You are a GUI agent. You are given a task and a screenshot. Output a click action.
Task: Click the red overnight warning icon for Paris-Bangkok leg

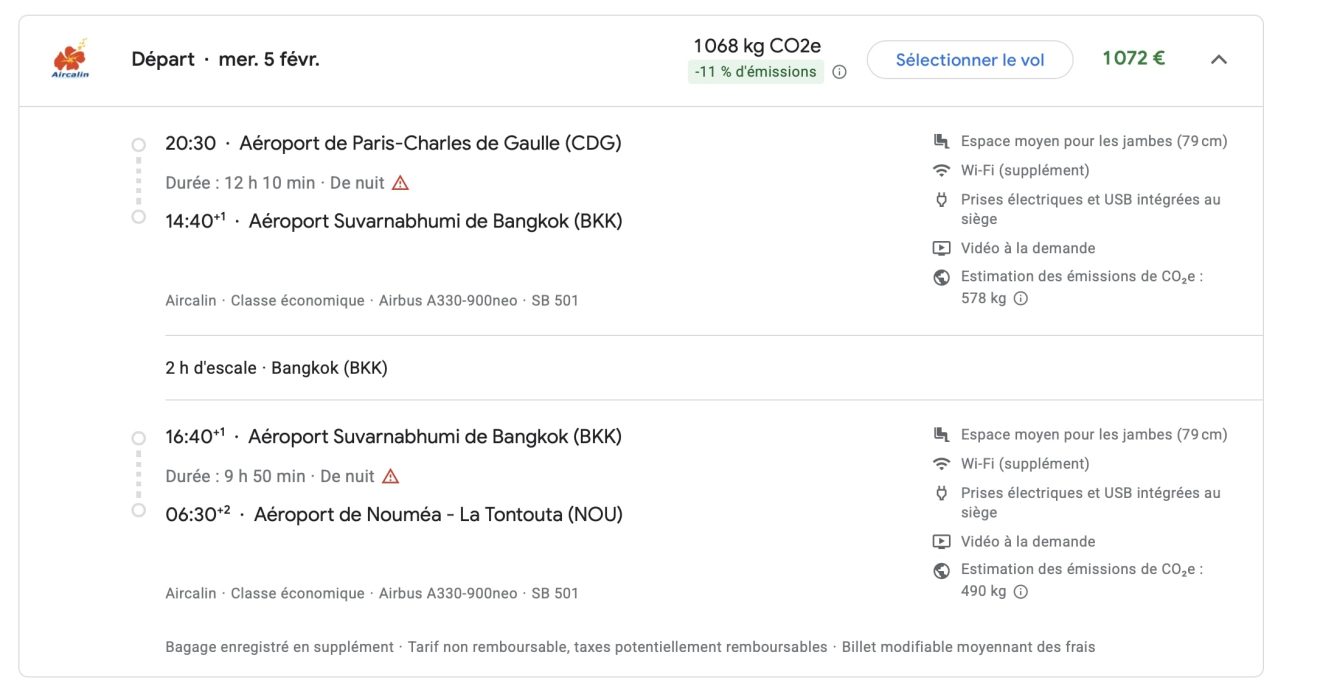[x=400, y=183]
